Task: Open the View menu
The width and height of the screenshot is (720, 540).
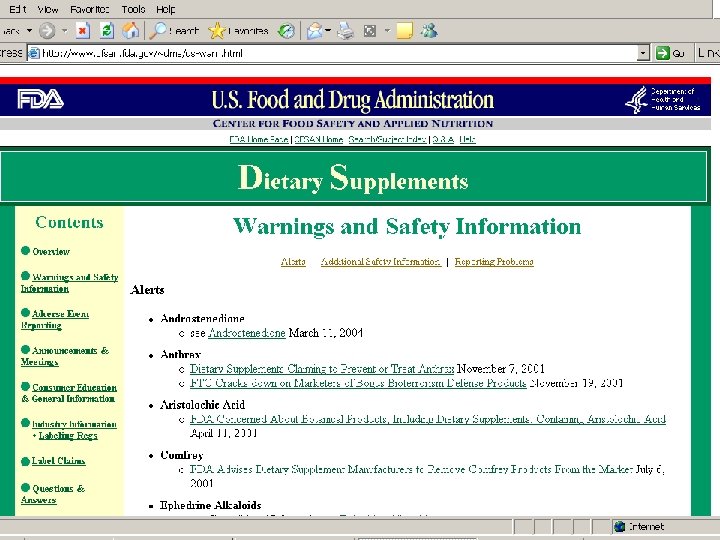Action: click(x=48, y=9)
